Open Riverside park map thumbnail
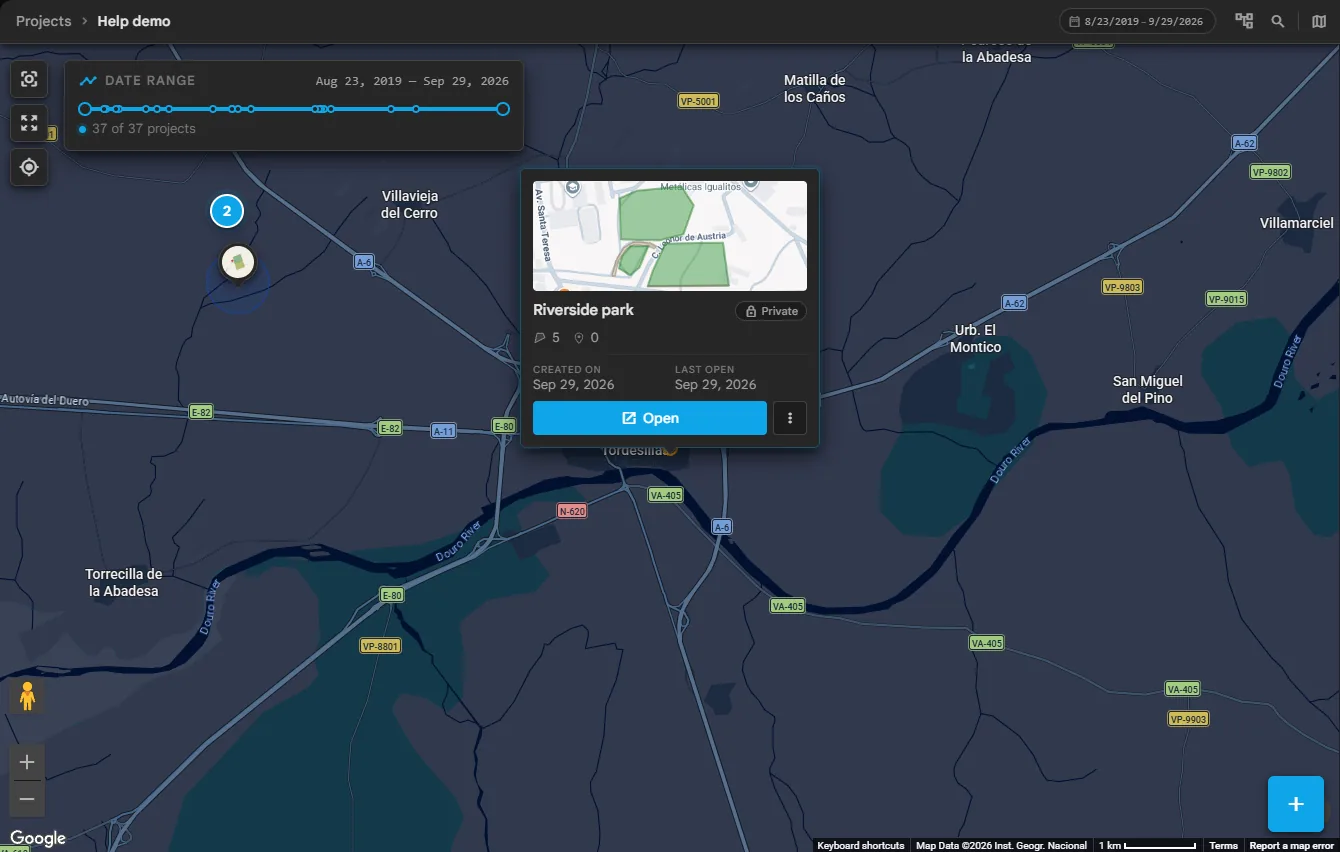Image resolution: width=1340 pixels, height=852 pixels. click(670, 236)
